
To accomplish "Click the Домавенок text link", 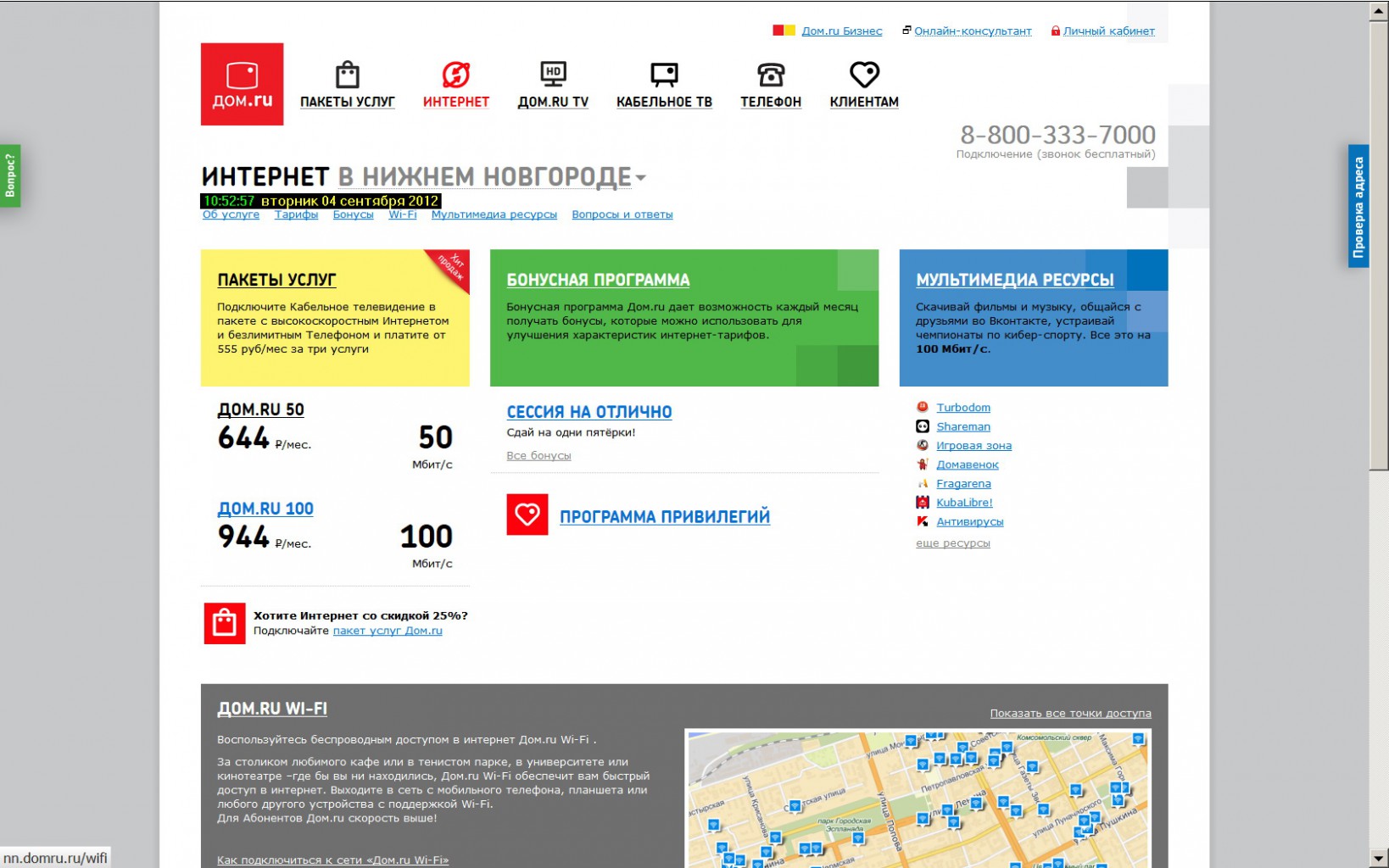I will tap(968, 465).
